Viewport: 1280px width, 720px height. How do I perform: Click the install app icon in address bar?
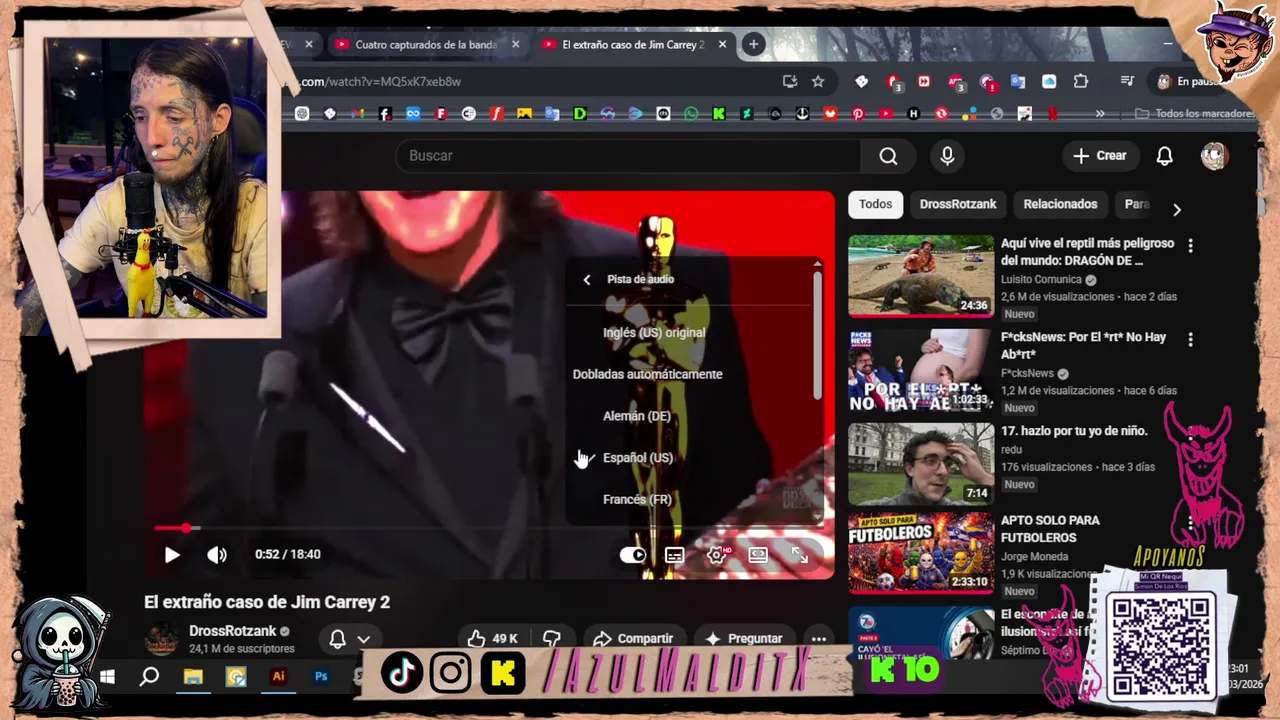(790, 81)
